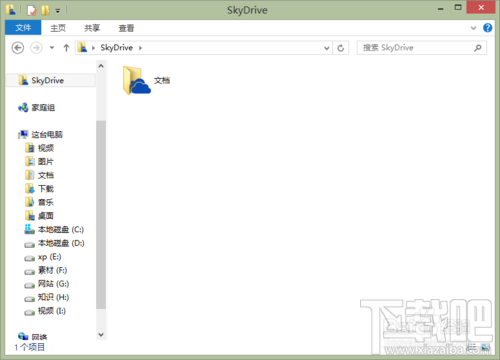The height and width of the screenshot is (360, 500).
Task: Switch to the 查看 ribbon tab
Action: (126, 28)
